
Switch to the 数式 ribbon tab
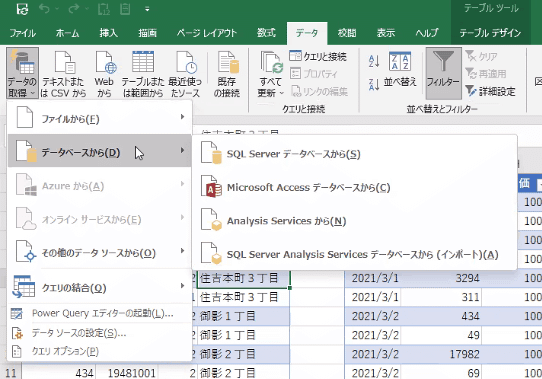[x=266, y=33]
